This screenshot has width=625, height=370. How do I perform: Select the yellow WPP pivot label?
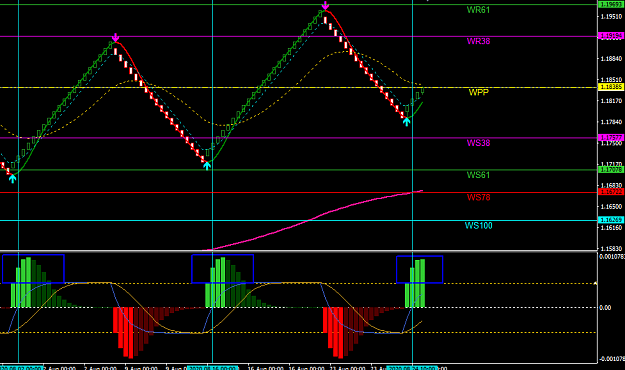(x=478, y=92)
